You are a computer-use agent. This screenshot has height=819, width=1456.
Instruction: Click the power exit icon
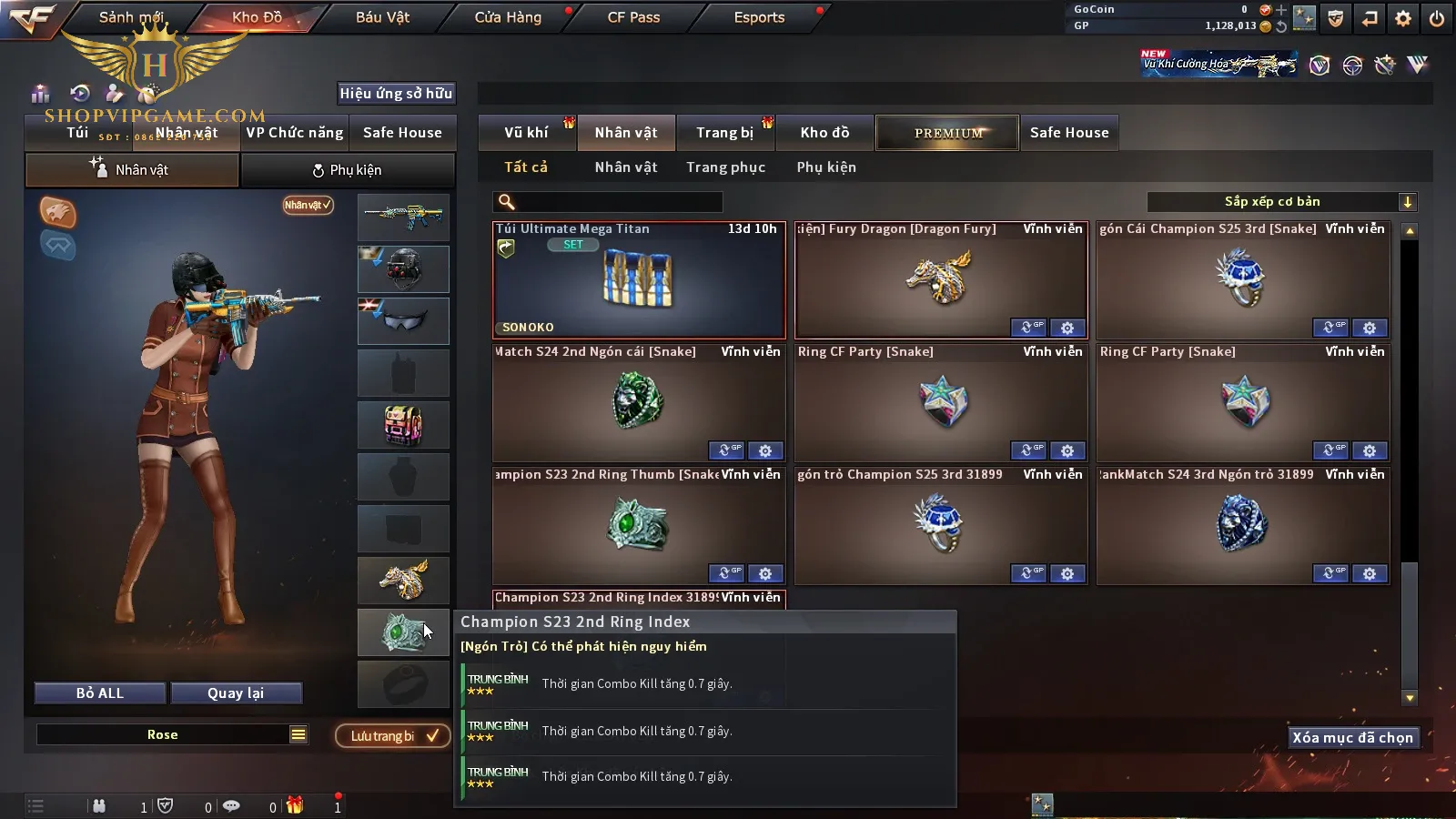tap(1437, 18)
